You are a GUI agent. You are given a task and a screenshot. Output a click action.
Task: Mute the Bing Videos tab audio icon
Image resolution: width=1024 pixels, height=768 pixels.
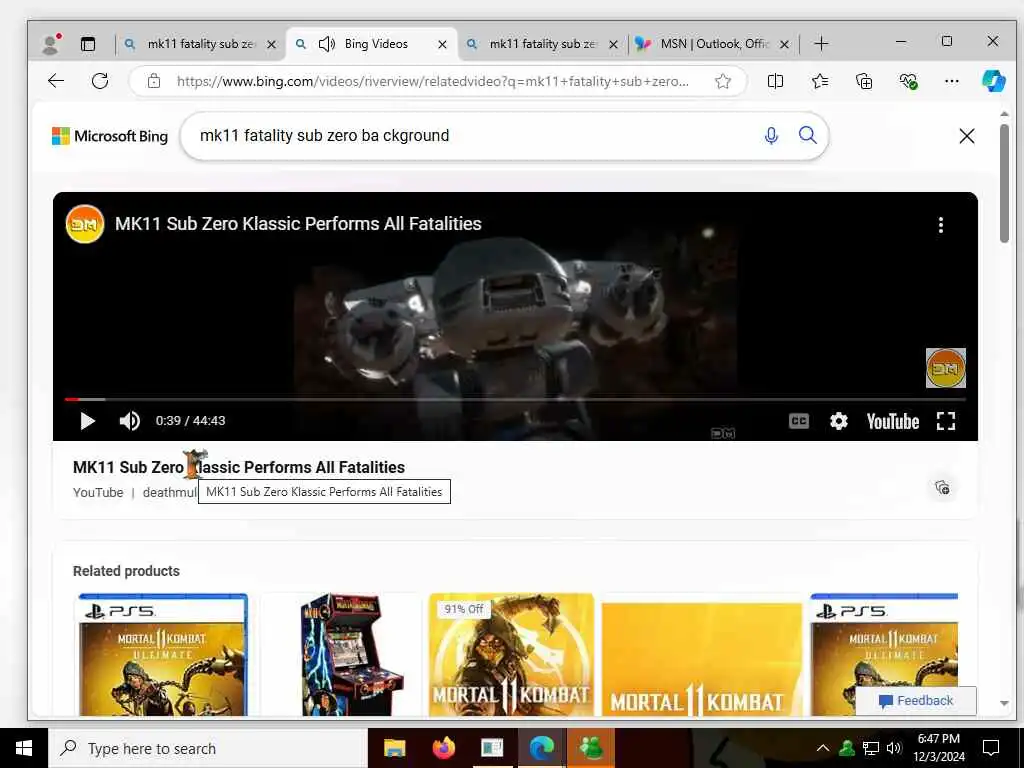pyautogui.click(x=327, y=44)
